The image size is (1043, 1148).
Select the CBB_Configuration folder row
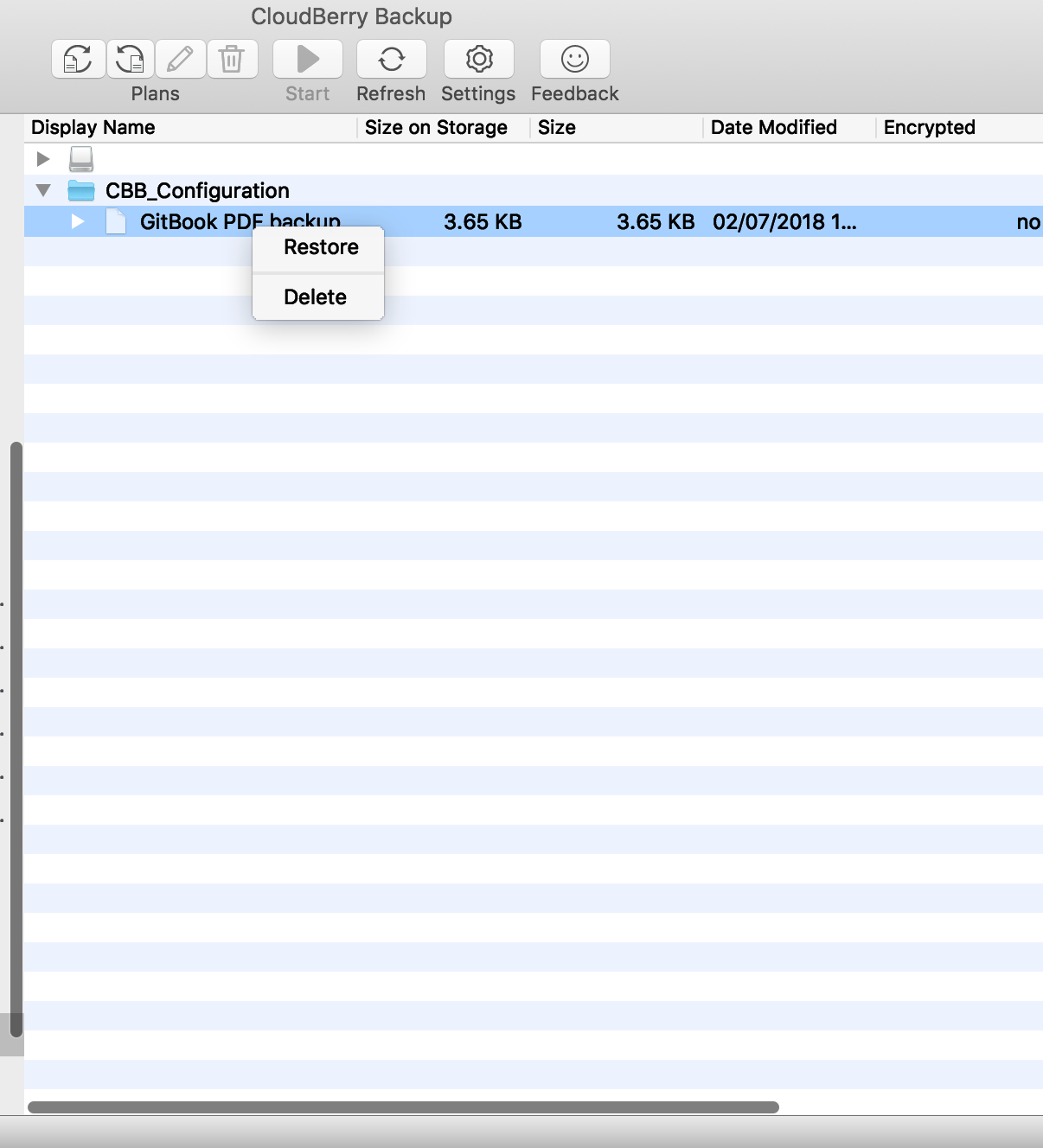(197, 190)
